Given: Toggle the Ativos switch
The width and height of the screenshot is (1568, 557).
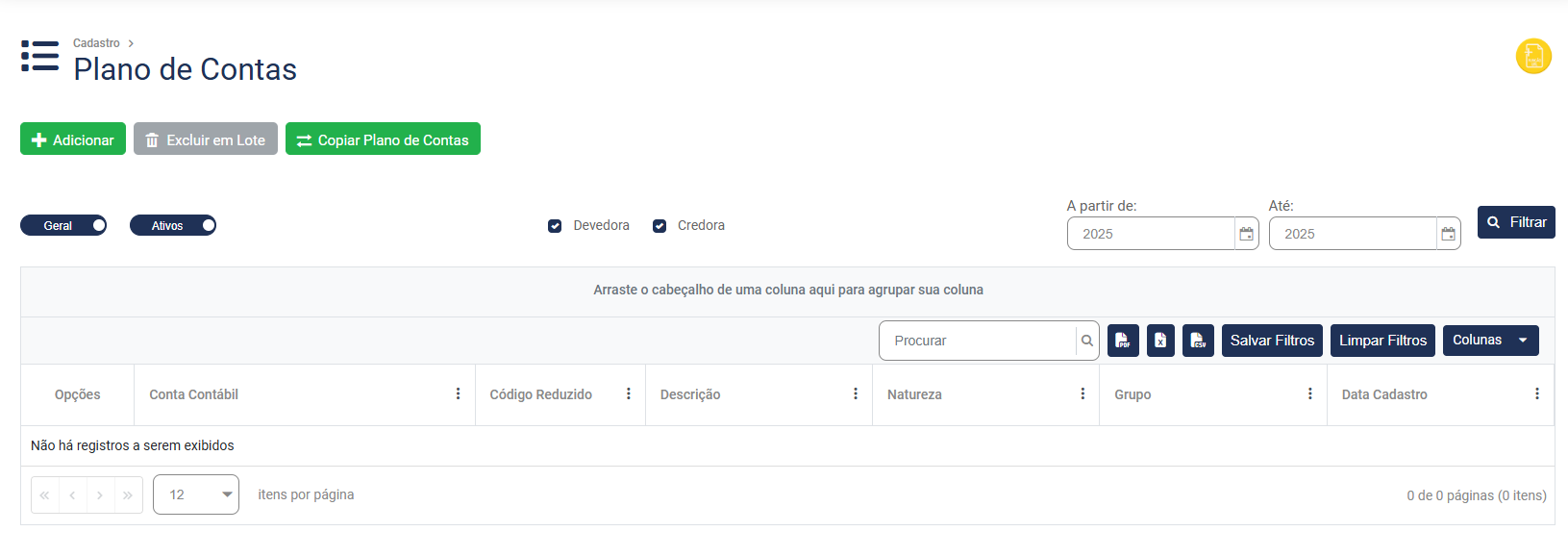Looking at the screenshot, I should (x=173, y=225).
